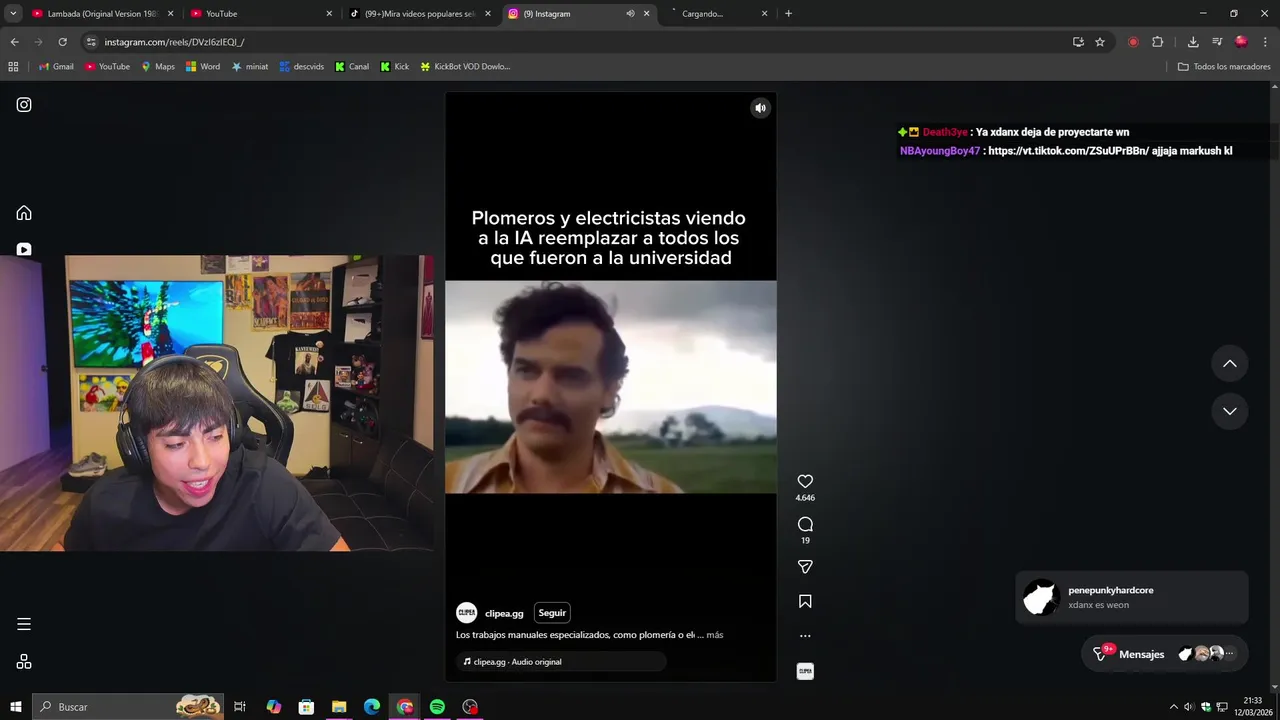Go to Instagram Home in sidebar

tap(24, 213)
